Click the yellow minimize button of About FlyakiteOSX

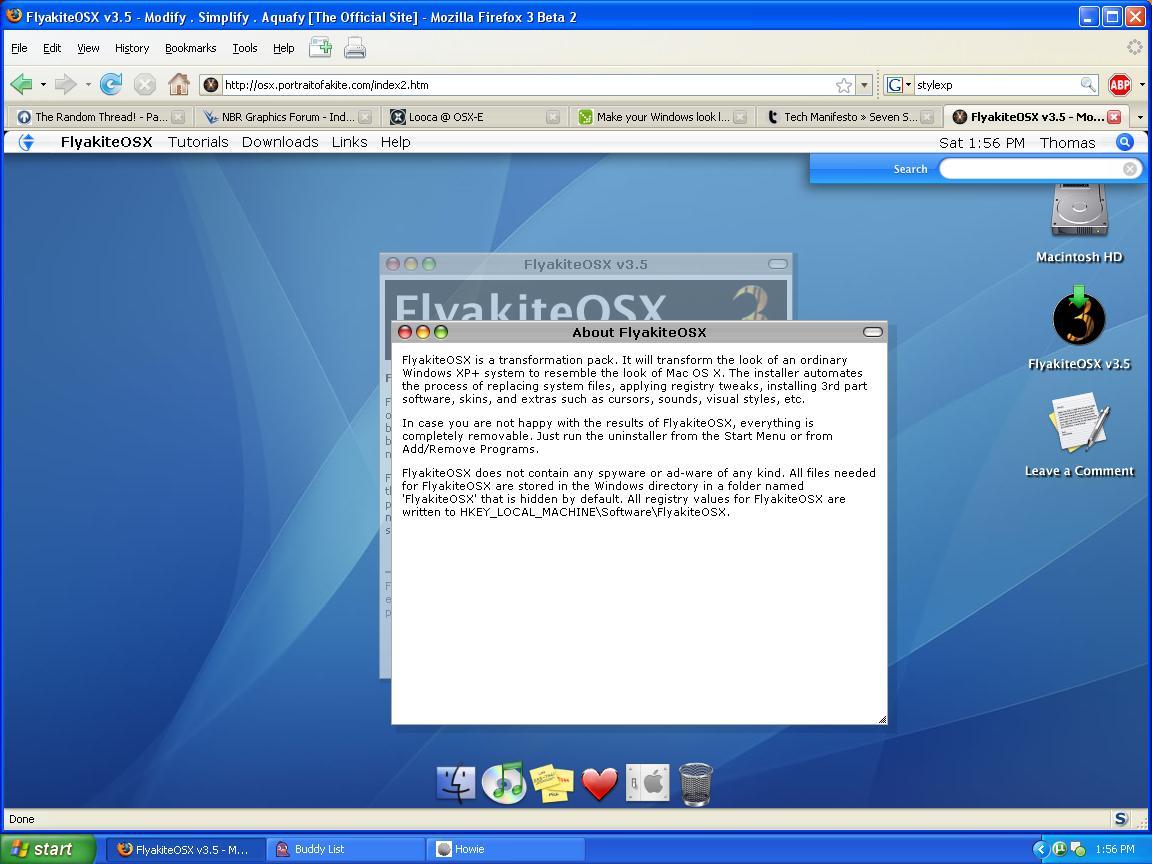423,332
